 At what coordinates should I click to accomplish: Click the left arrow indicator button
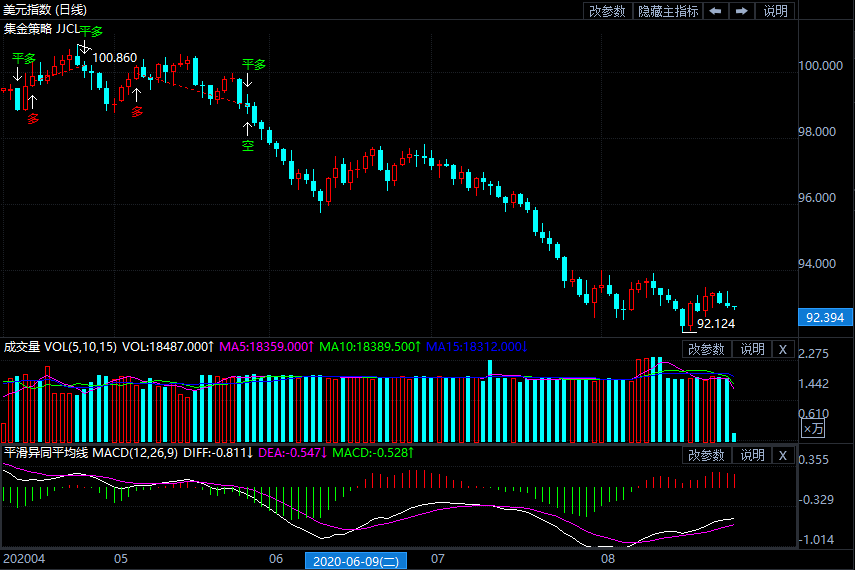click(x=716, y=11)
